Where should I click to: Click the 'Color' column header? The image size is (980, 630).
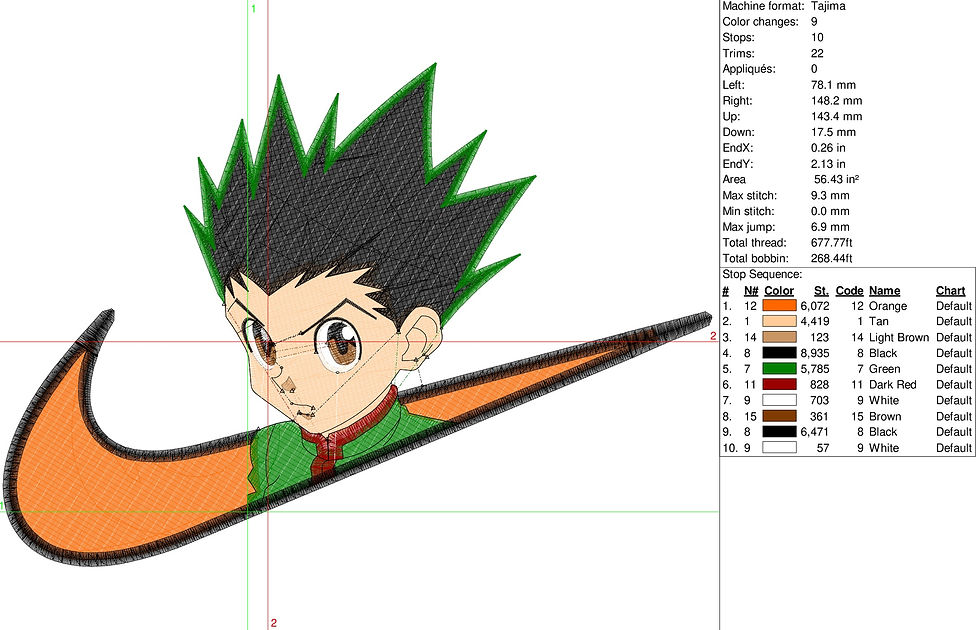[x=779, y=291]
